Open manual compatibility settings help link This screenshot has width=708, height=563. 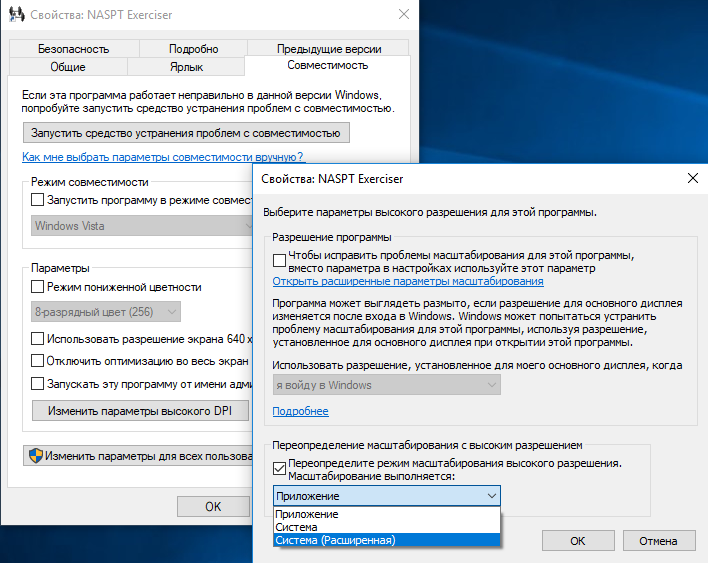click(163, 157)
